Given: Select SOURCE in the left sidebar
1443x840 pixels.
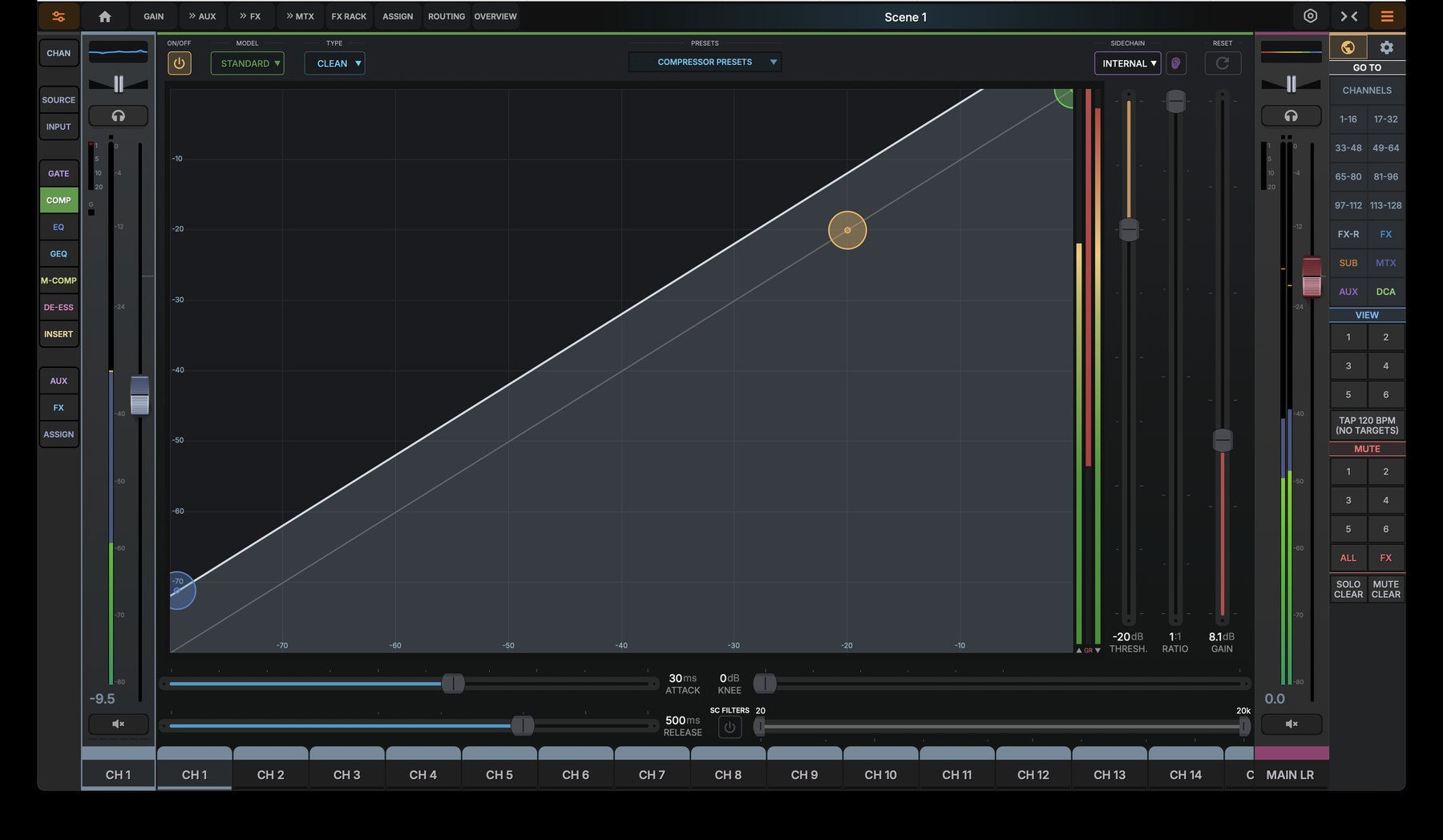Looking at the screenshot, I should click(59, 100).
